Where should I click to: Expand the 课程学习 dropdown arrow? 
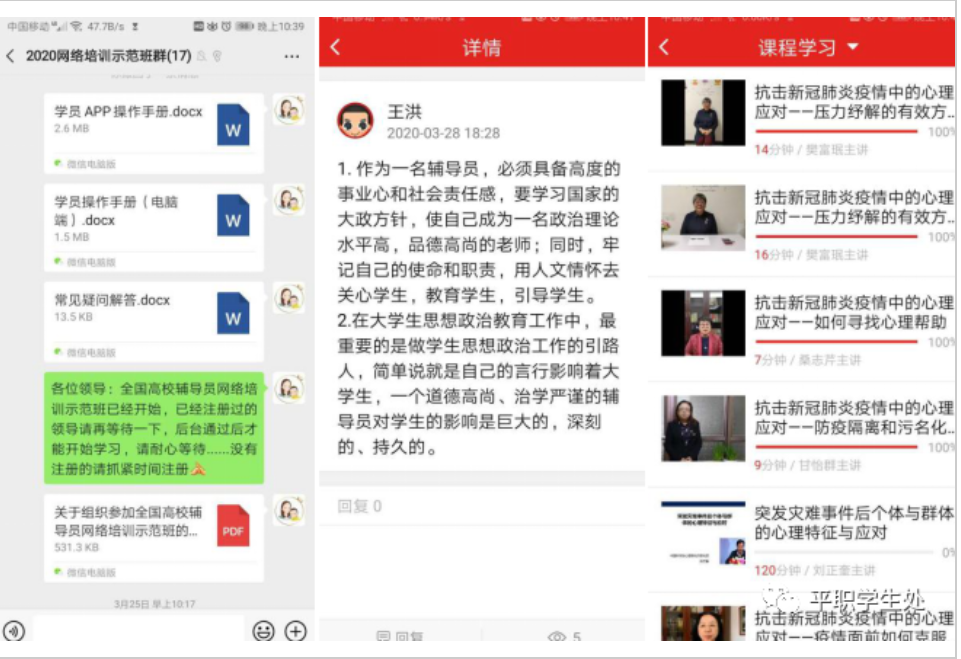[x=853, y=47]
